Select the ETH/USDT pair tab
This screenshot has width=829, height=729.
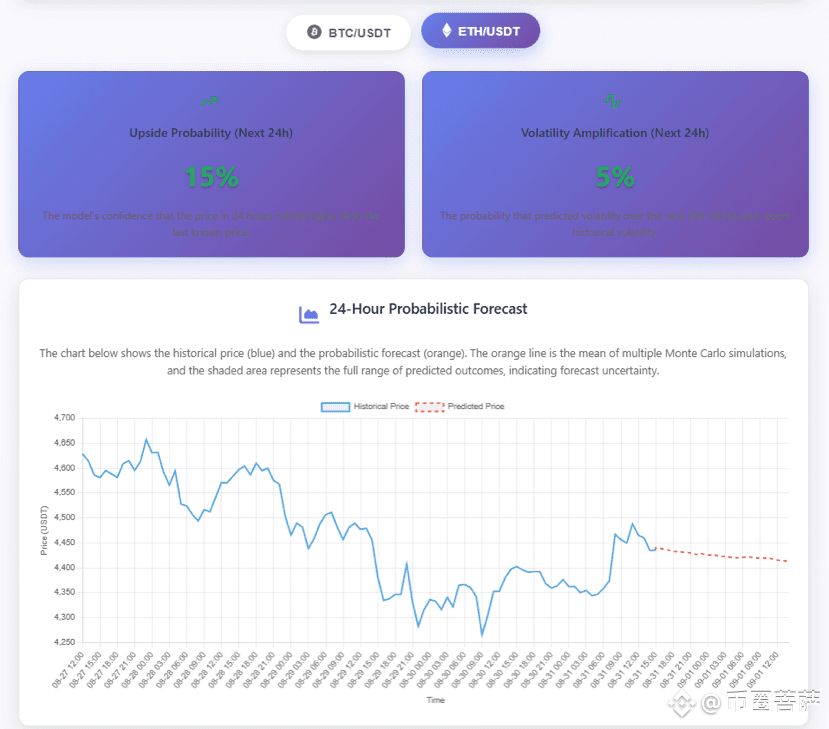coord(481,31)
